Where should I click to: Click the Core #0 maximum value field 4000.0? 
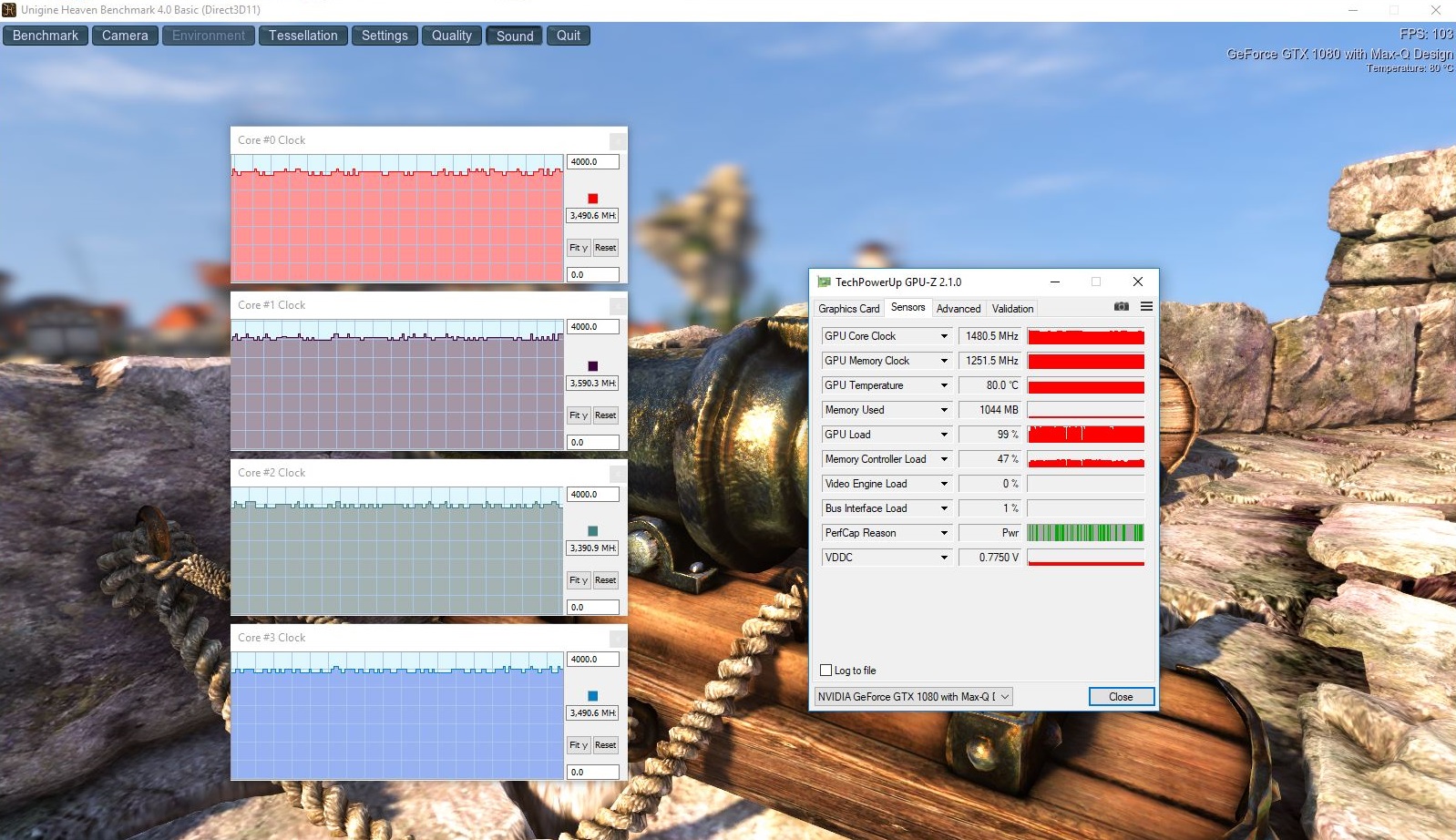593,162
